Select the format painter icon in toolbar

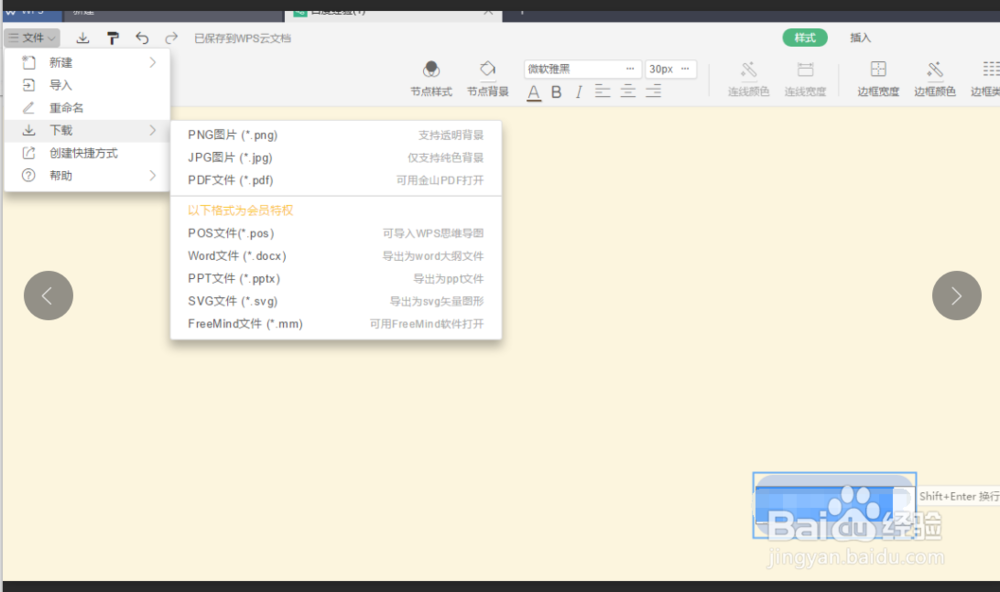tap(113, 37)
